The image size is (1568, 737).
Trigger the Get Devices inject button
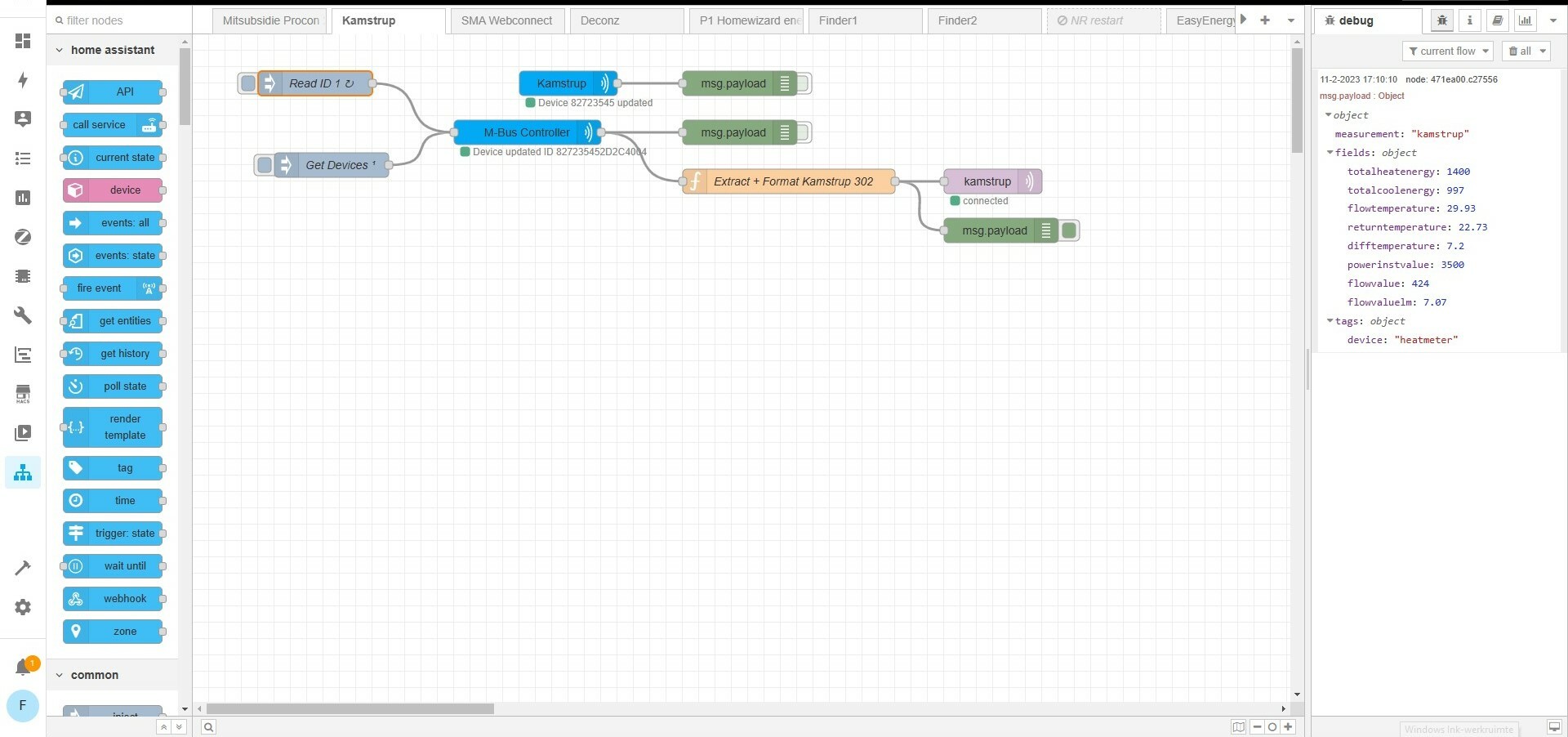pyautogui.click(x=265, y=165)
